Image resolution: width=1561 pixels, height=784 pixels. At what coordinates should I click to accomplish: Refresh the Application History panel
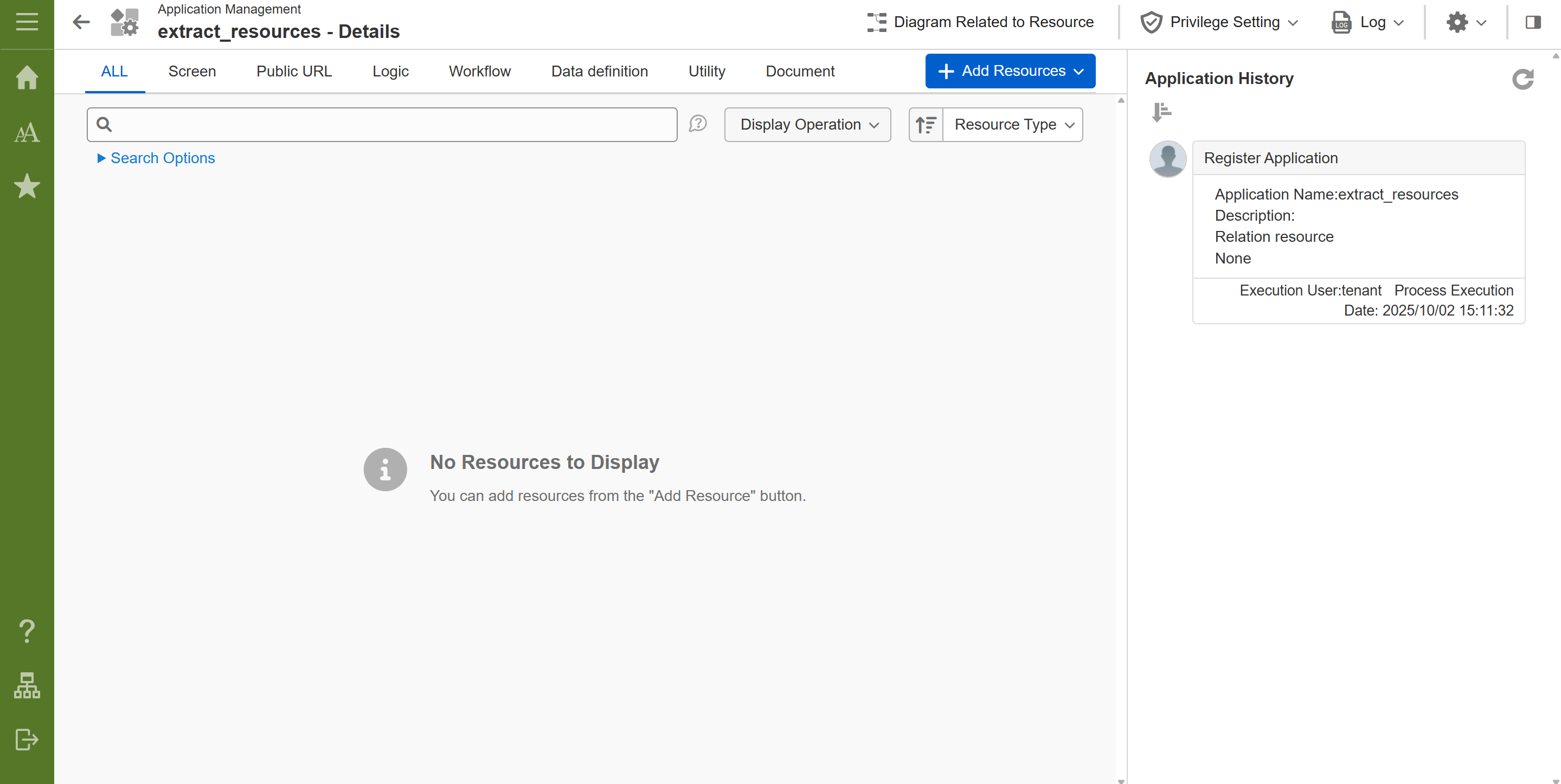point(1522,79)
